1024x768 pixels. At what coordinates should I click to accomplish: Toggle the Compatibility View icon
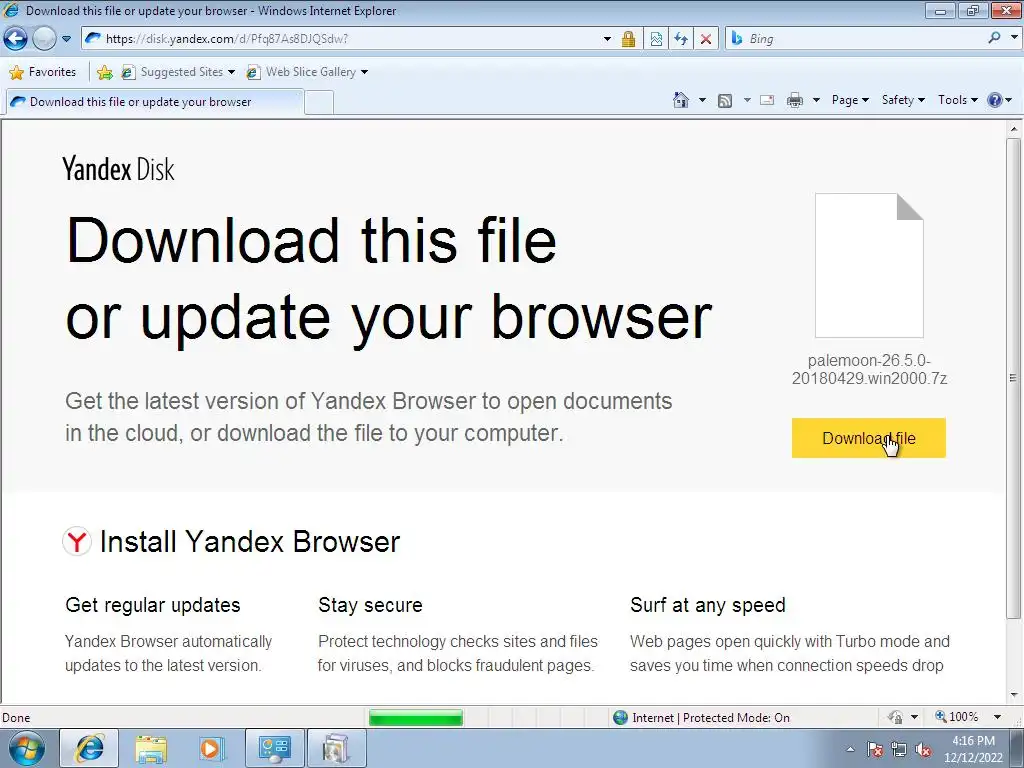click(656, 39)
